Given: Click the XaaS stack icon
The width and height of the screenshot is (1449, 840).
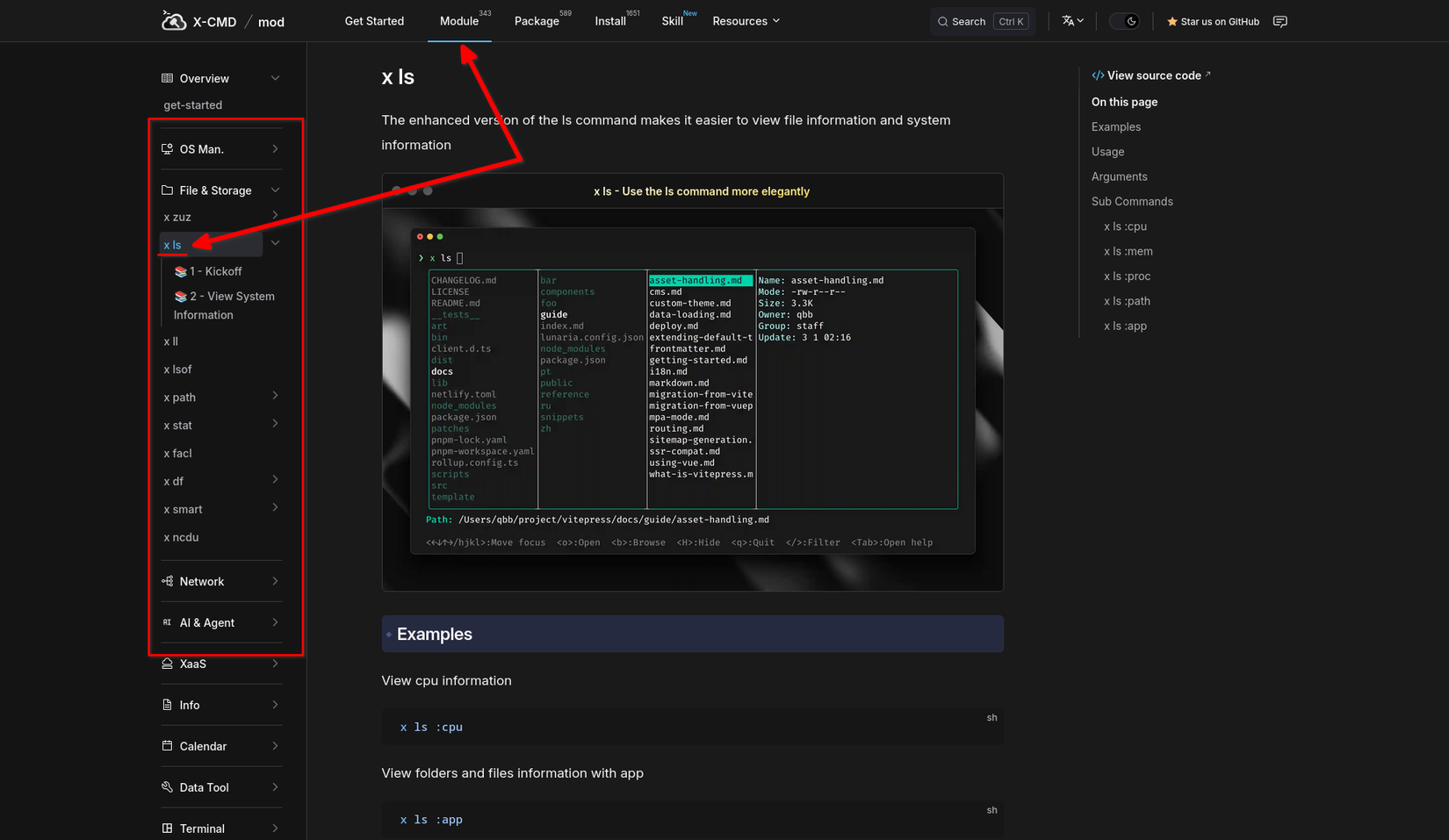Looking at the screenshot, I should [166, 664].
